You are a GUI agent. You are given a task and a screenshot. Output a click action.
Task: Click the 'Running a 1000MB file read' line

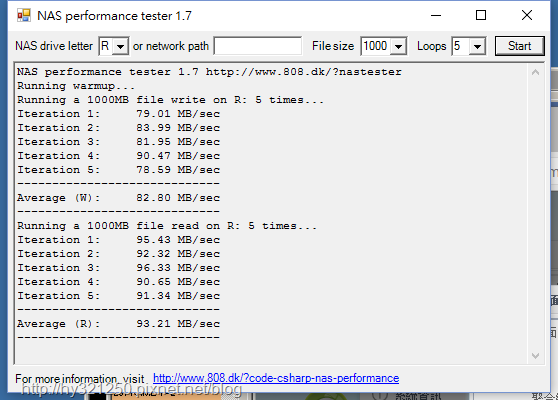pyautogui.click(x=167, y=226)
